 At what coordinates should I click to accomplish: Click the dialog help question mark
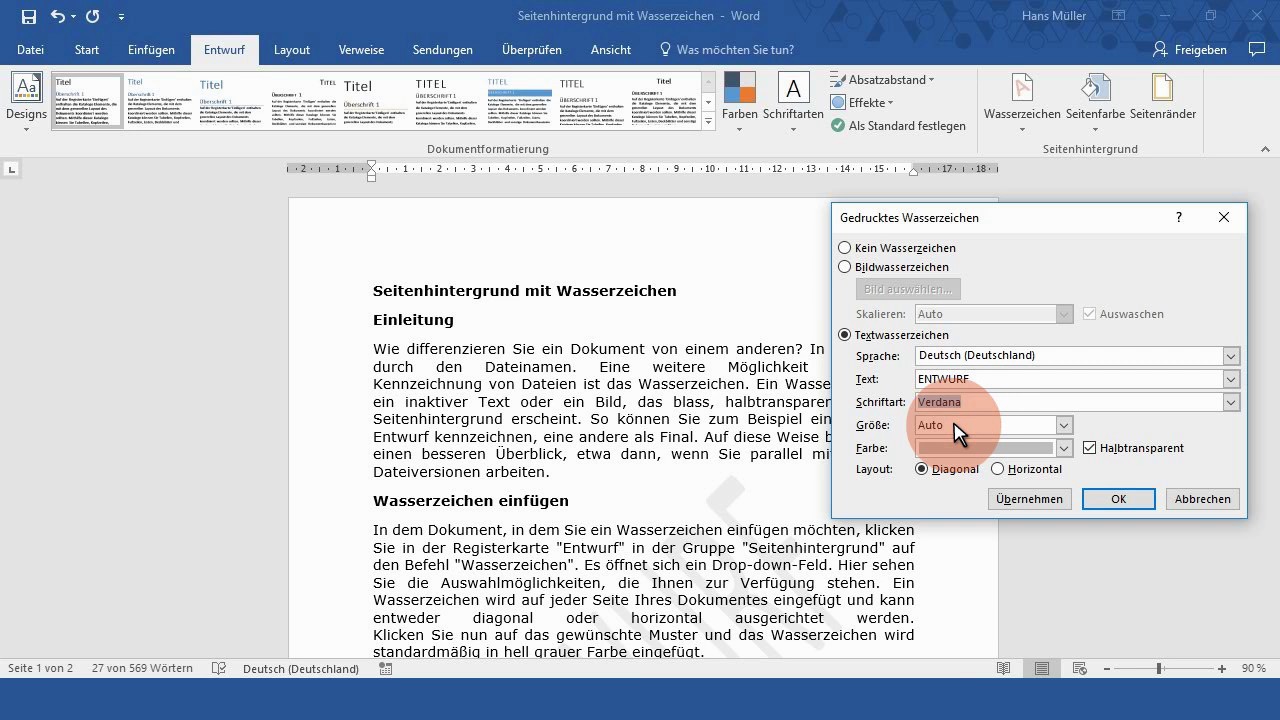pos(1179,217)
